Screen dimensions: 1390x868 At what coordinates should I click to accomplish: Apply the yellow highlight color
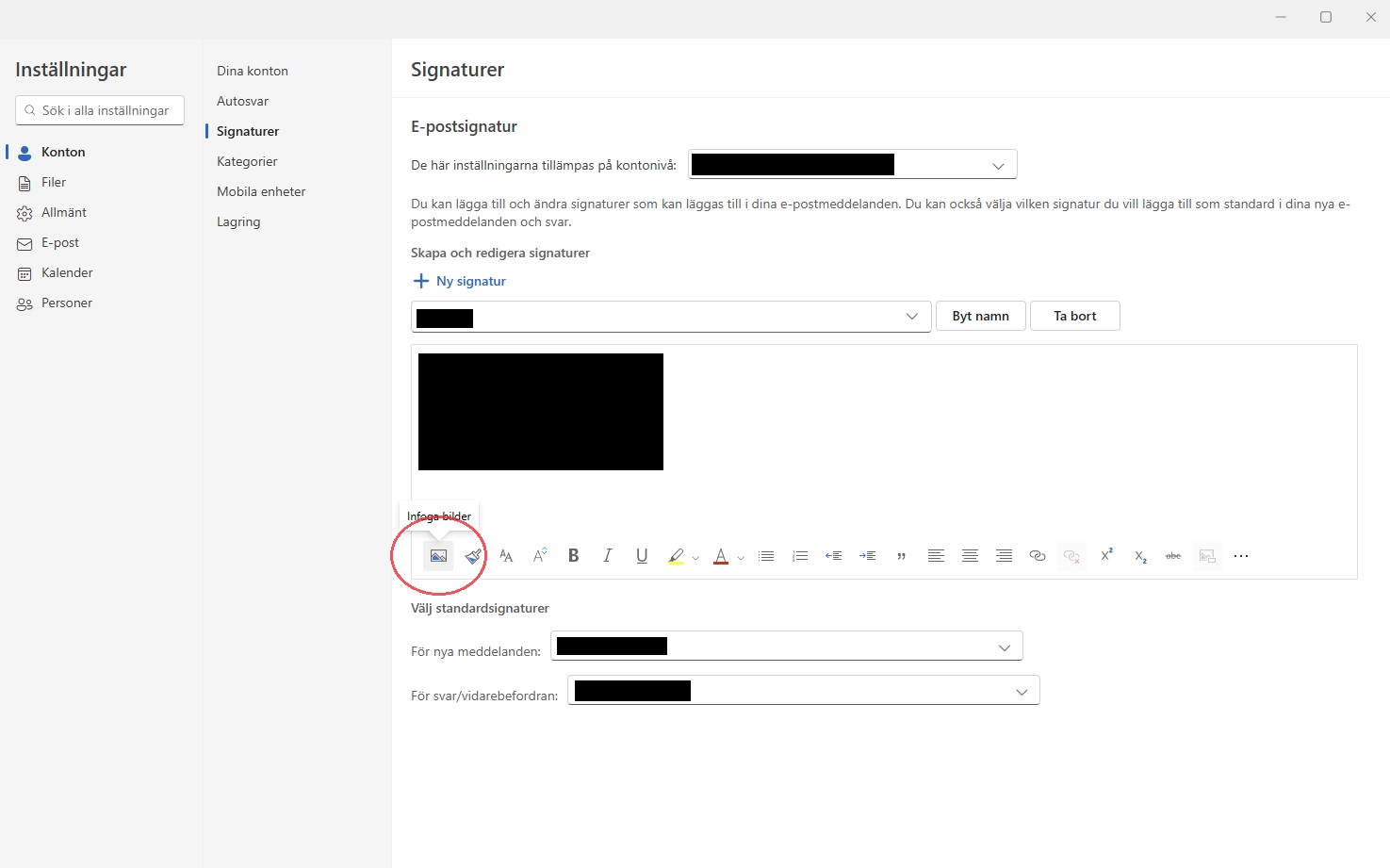click(676, 556)
